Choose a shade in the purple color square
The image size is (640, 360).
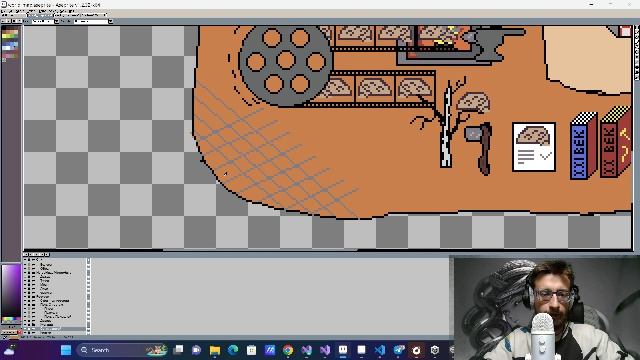point(11,290)
